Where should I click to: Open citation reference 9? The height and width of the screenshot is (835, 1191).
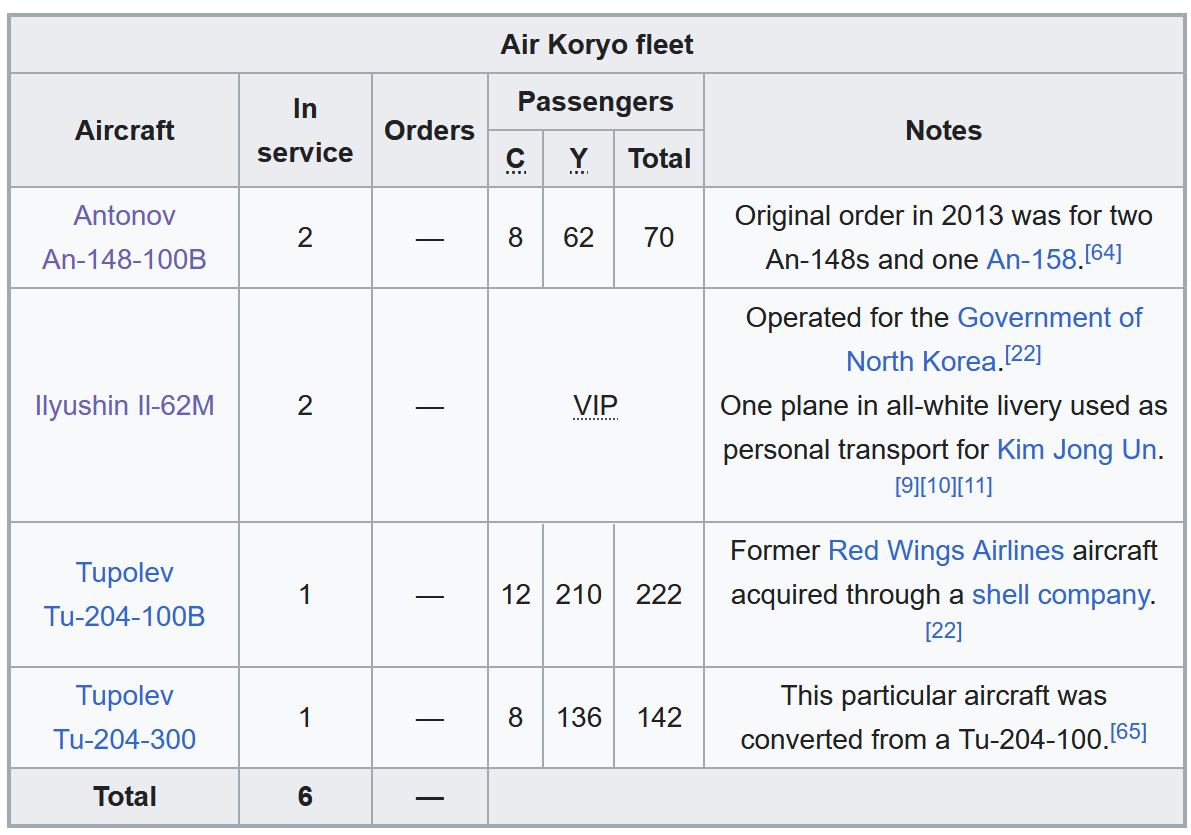coord(907,486)
